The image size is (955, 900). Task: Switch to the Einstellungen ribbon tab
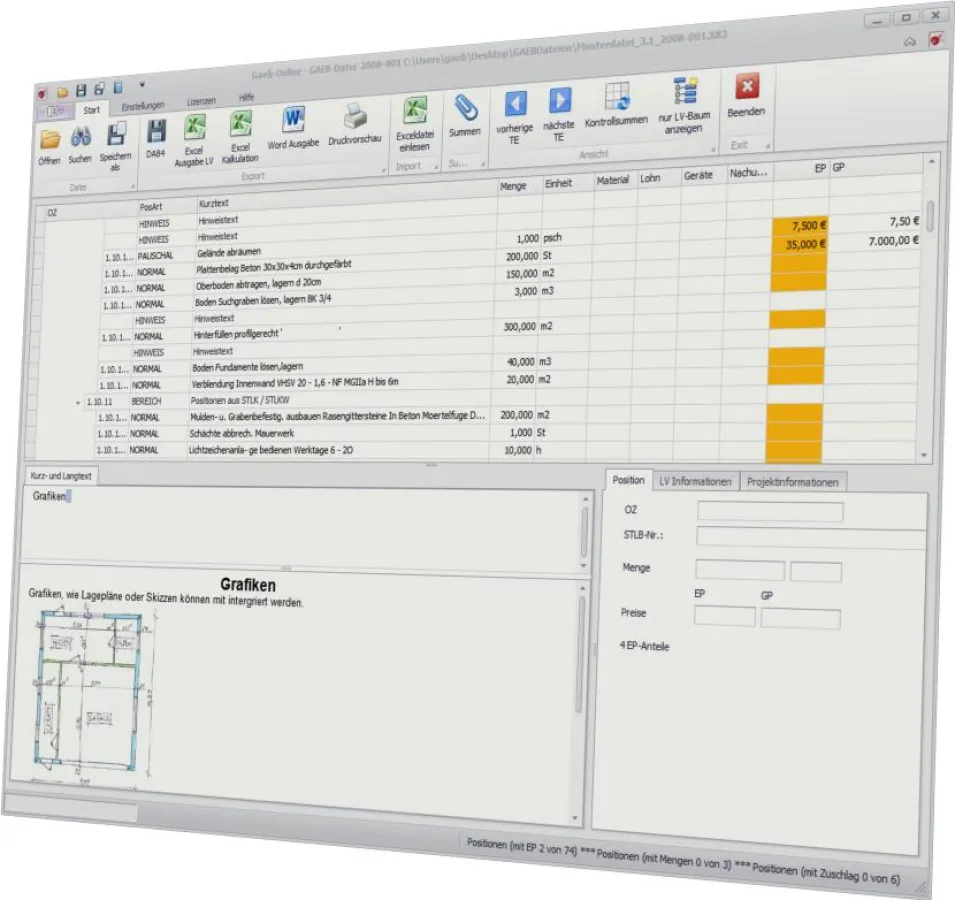pos(142,106)
